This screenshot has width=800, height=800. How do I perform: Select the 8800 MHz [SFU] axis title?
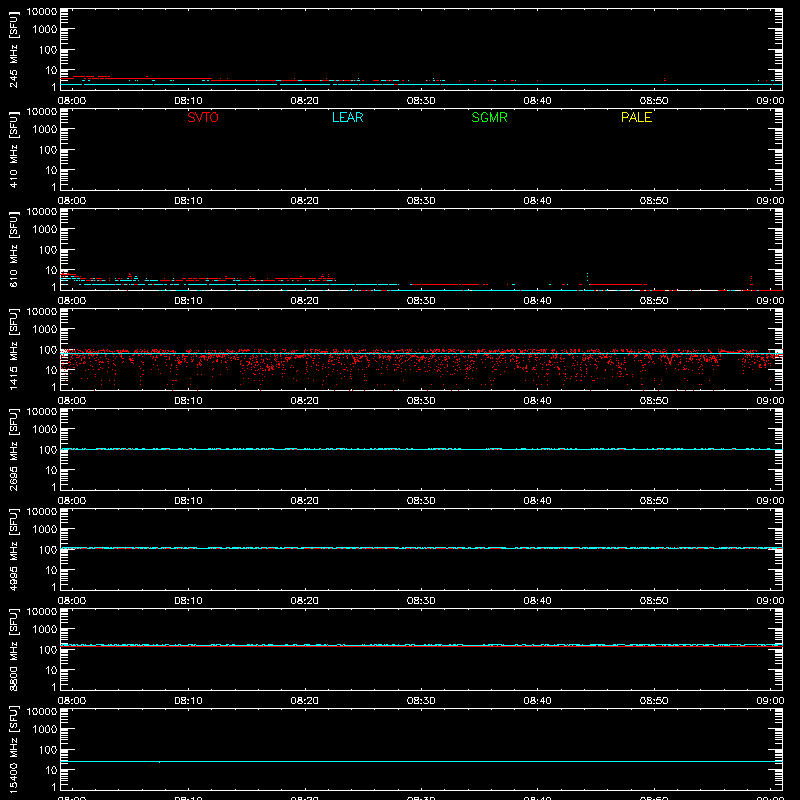(13, 650)
